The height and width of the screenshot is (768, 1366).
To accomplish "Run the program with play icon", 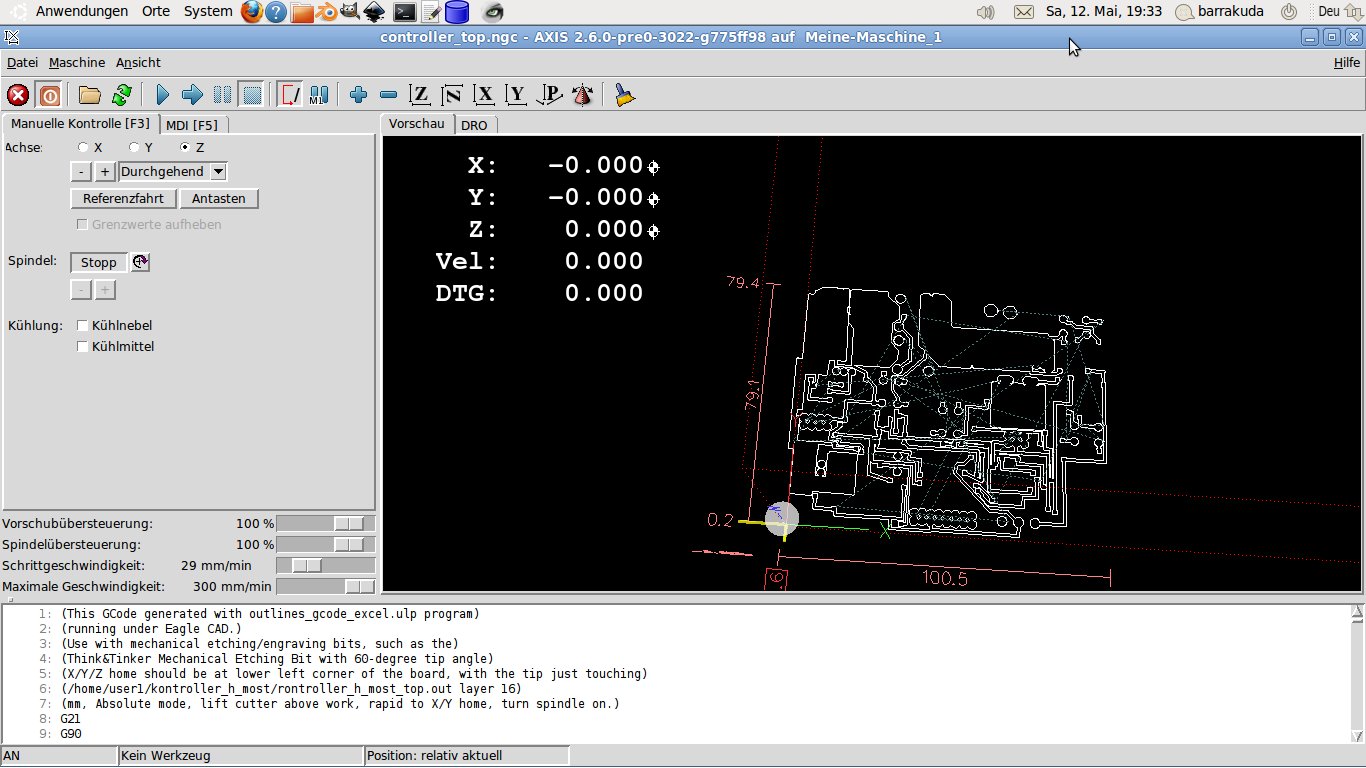I will click(163, 95).
